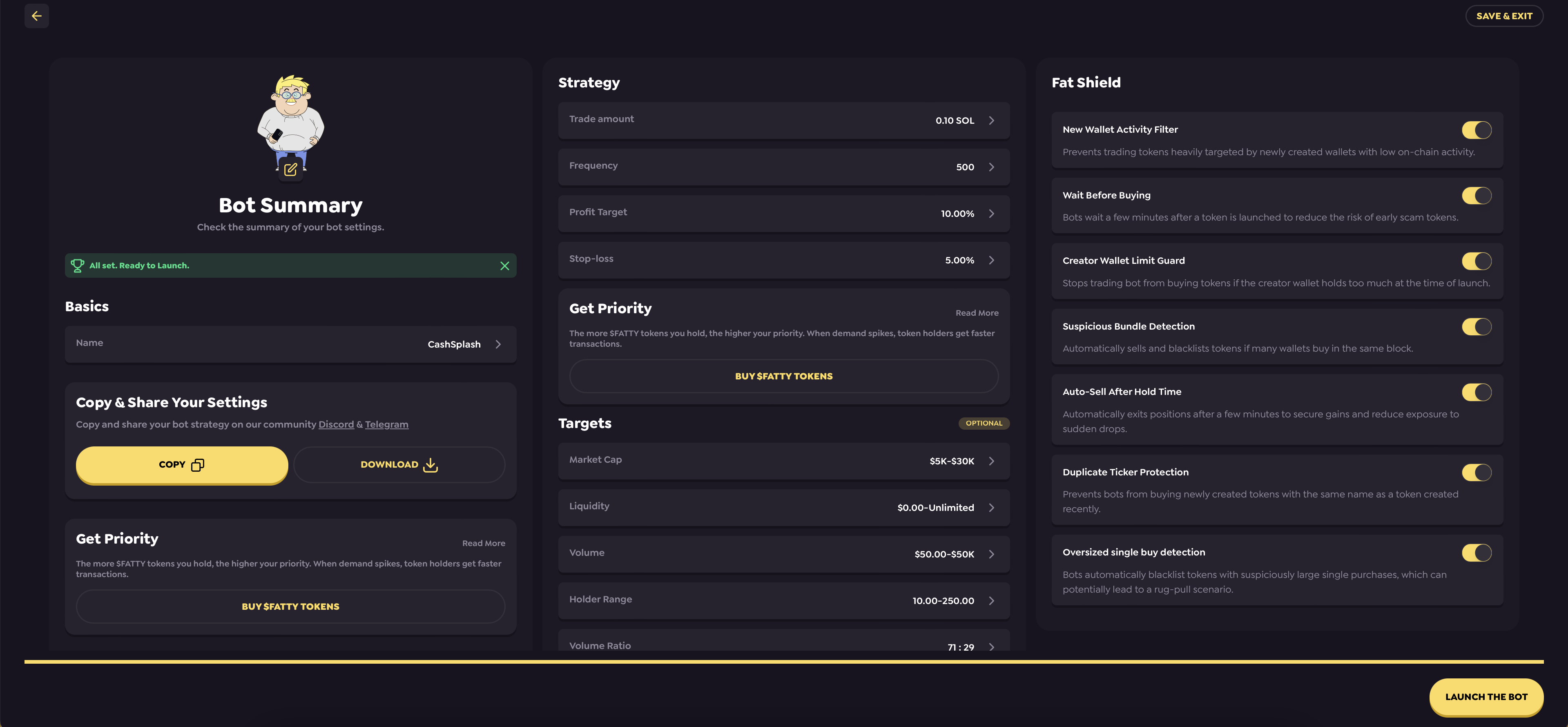
Task: Click the back arrow icon
Action: 36,16
